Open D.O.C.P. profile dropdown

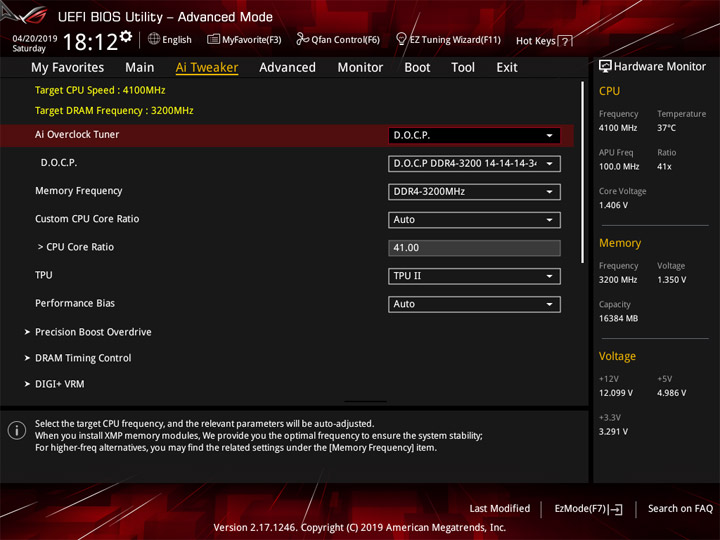474,163
